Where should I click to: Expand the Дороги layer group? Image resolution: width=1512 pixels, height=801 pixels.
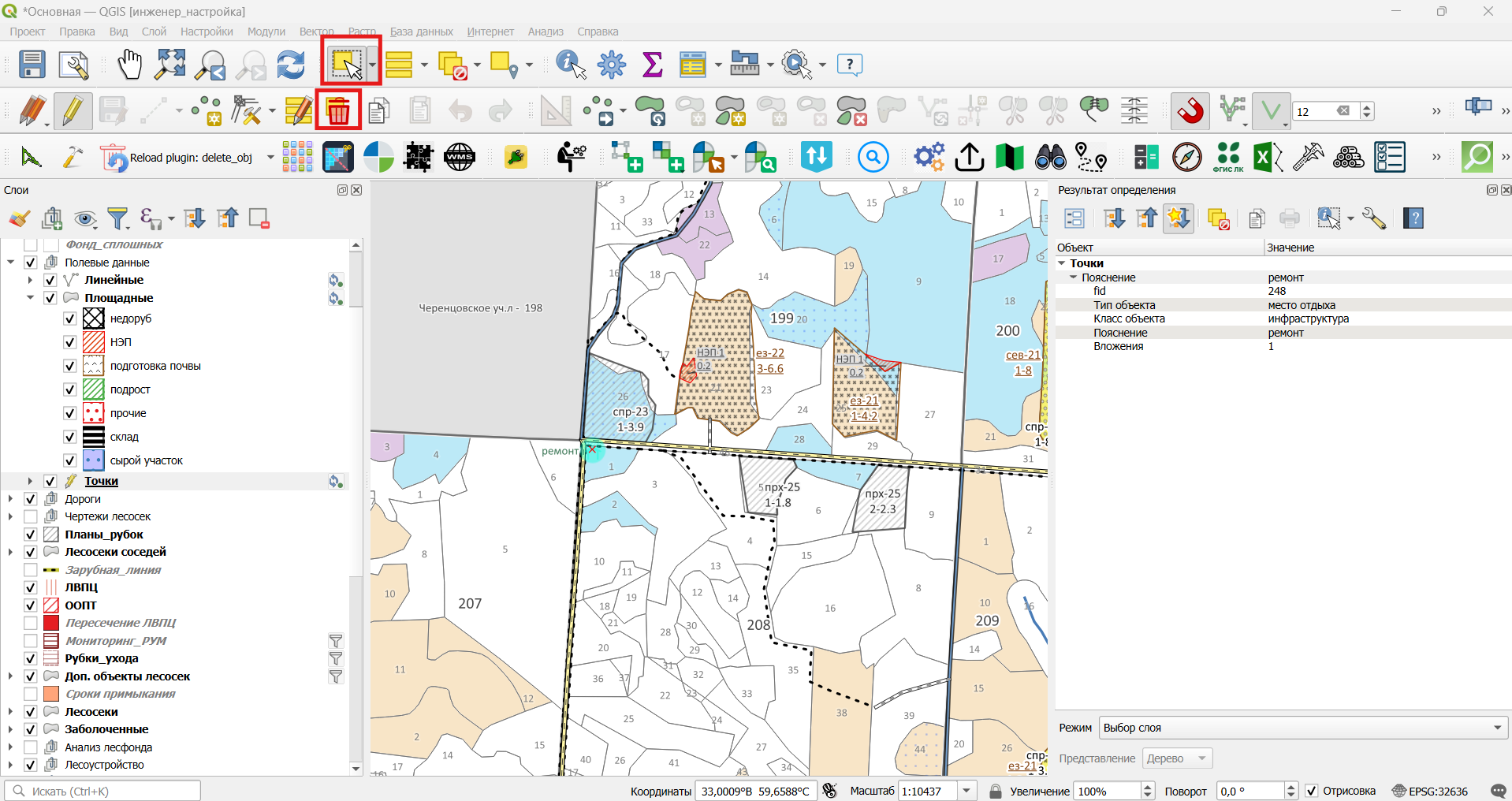coord(10,499)
